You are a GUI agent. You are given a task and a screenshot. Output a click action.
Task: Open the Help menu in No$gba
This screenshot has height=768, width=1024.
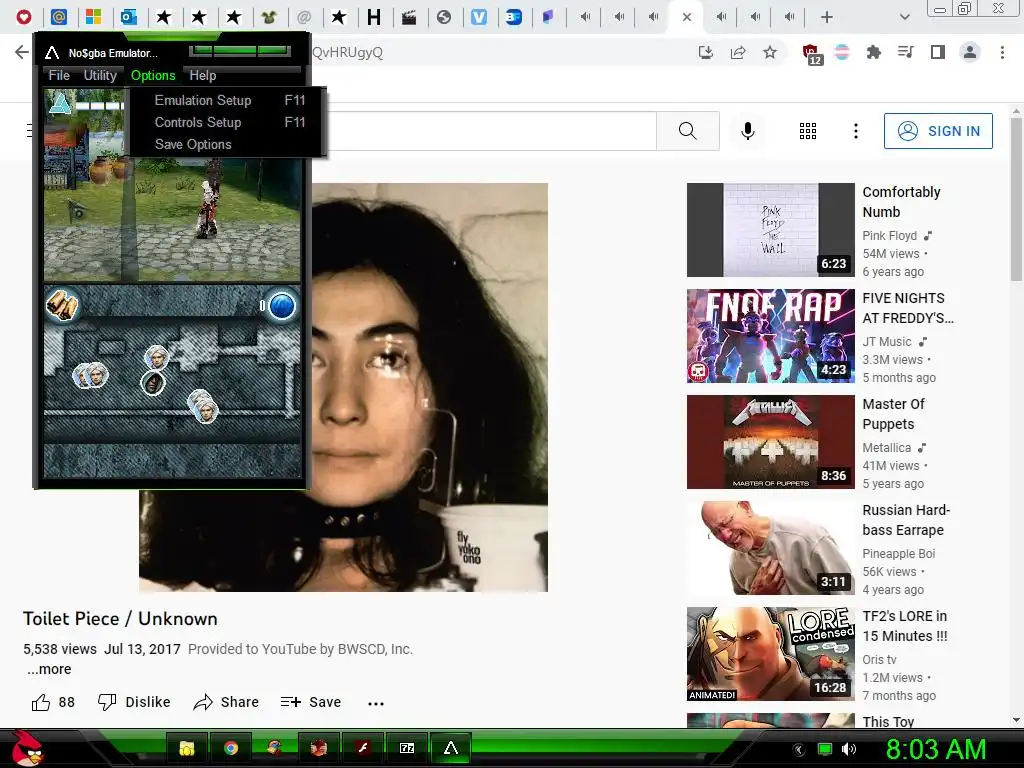coord(202,75)
